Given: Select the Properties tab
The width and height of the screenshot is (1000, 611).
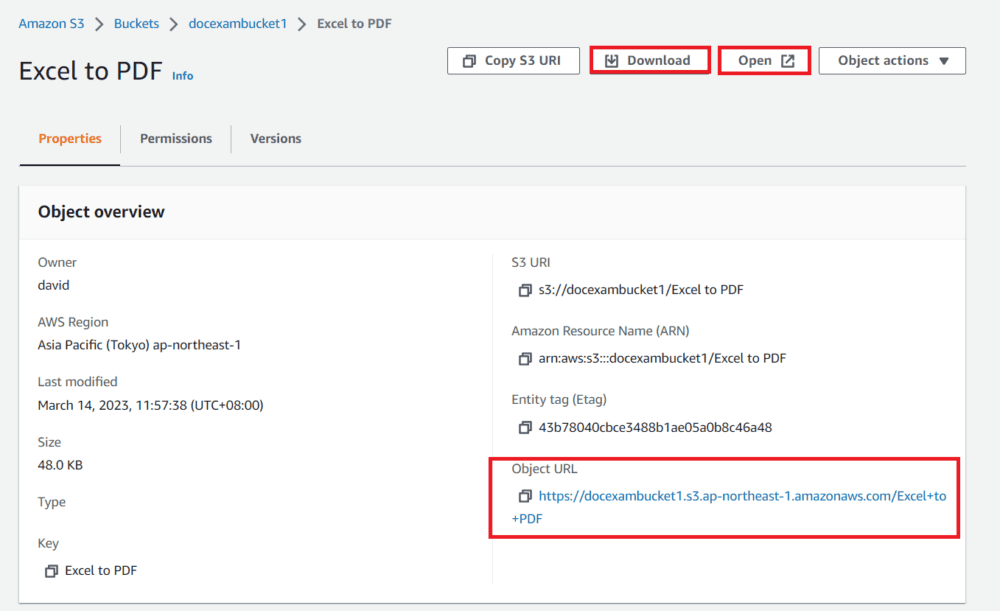Looking at the screenshot, I should [x=70, y=139].
